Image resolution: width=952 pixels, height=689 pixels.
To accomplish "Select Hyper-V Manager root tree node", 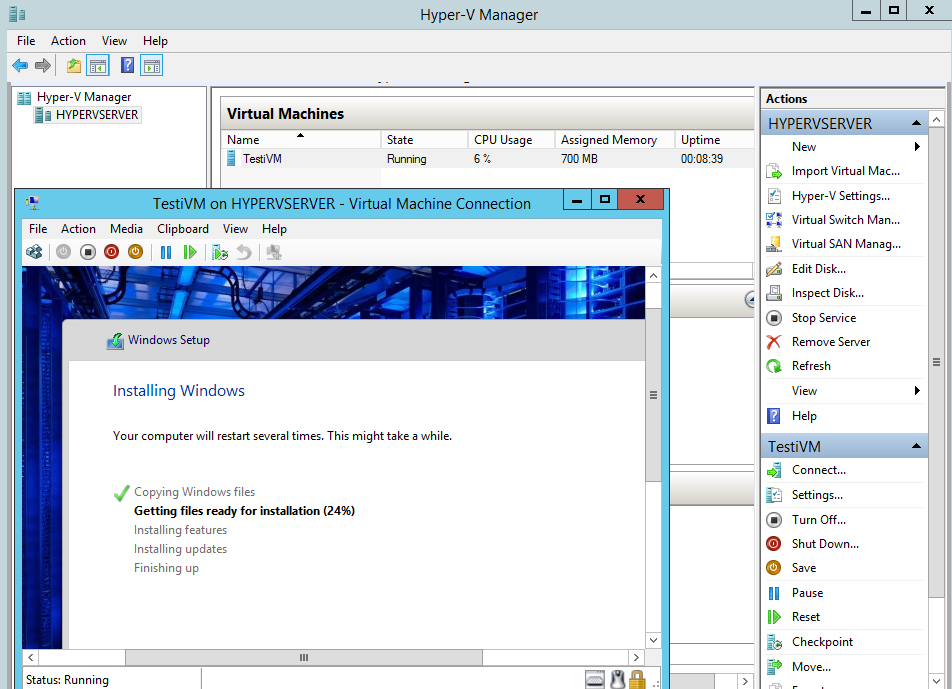I will (75, 97).
